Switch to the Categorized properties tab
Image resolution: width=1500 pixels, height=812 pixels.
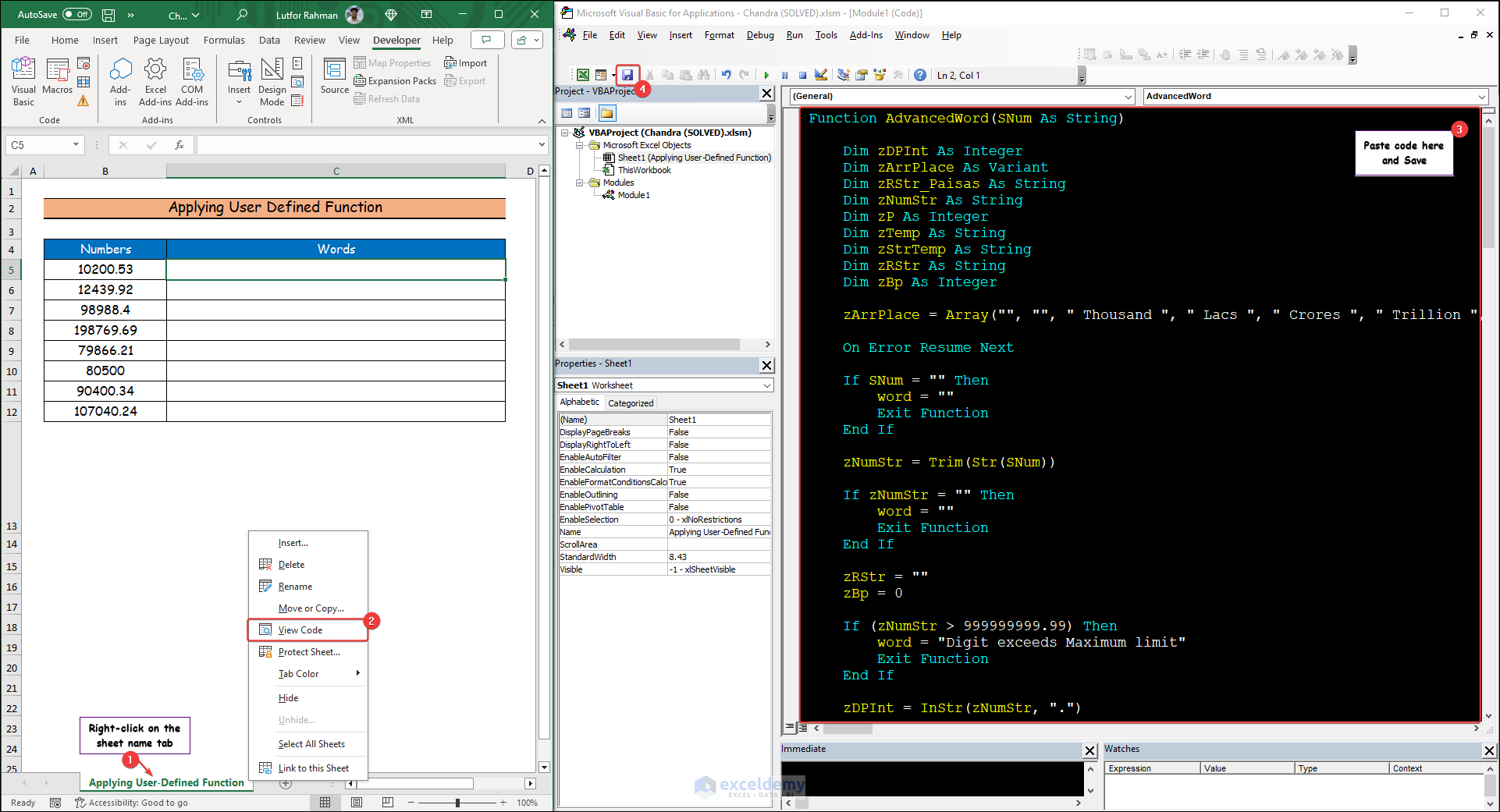pos(631,403)
